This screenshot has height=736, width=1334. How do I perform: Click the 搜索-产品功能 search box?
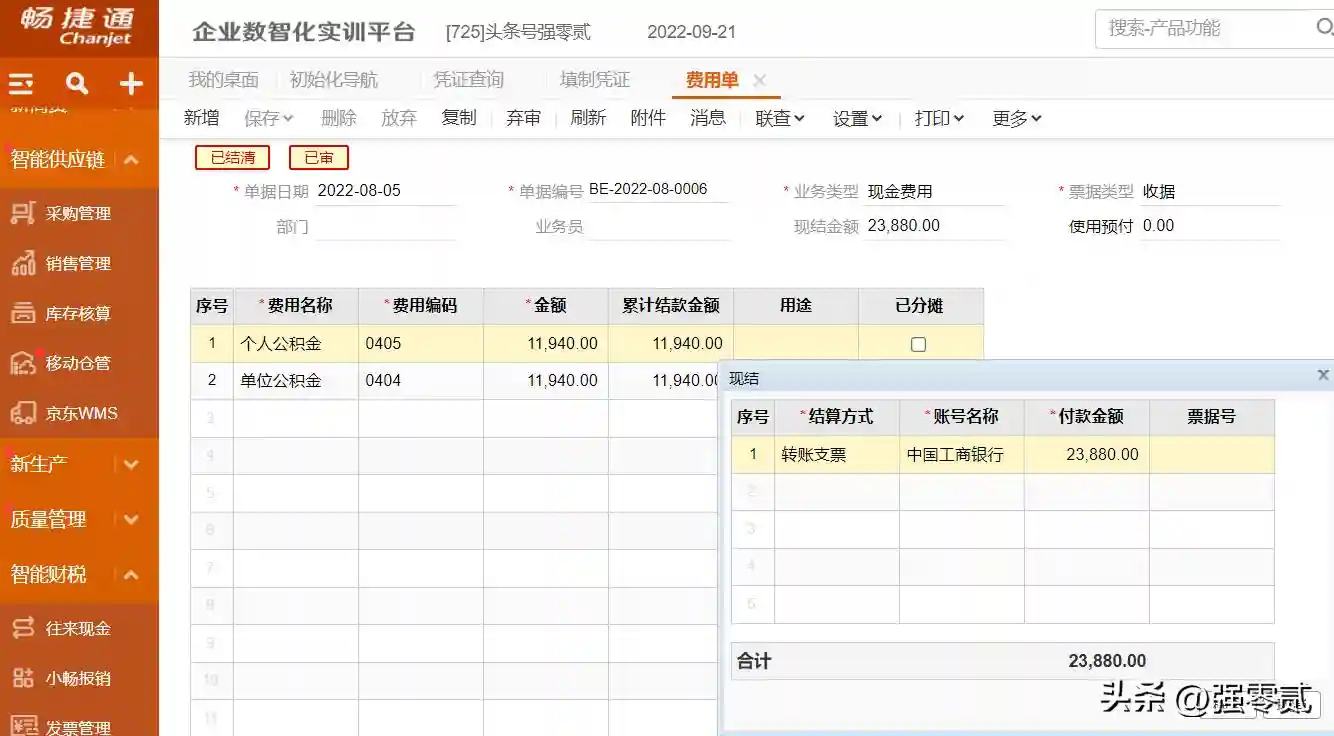click(x=1205, y=28)
